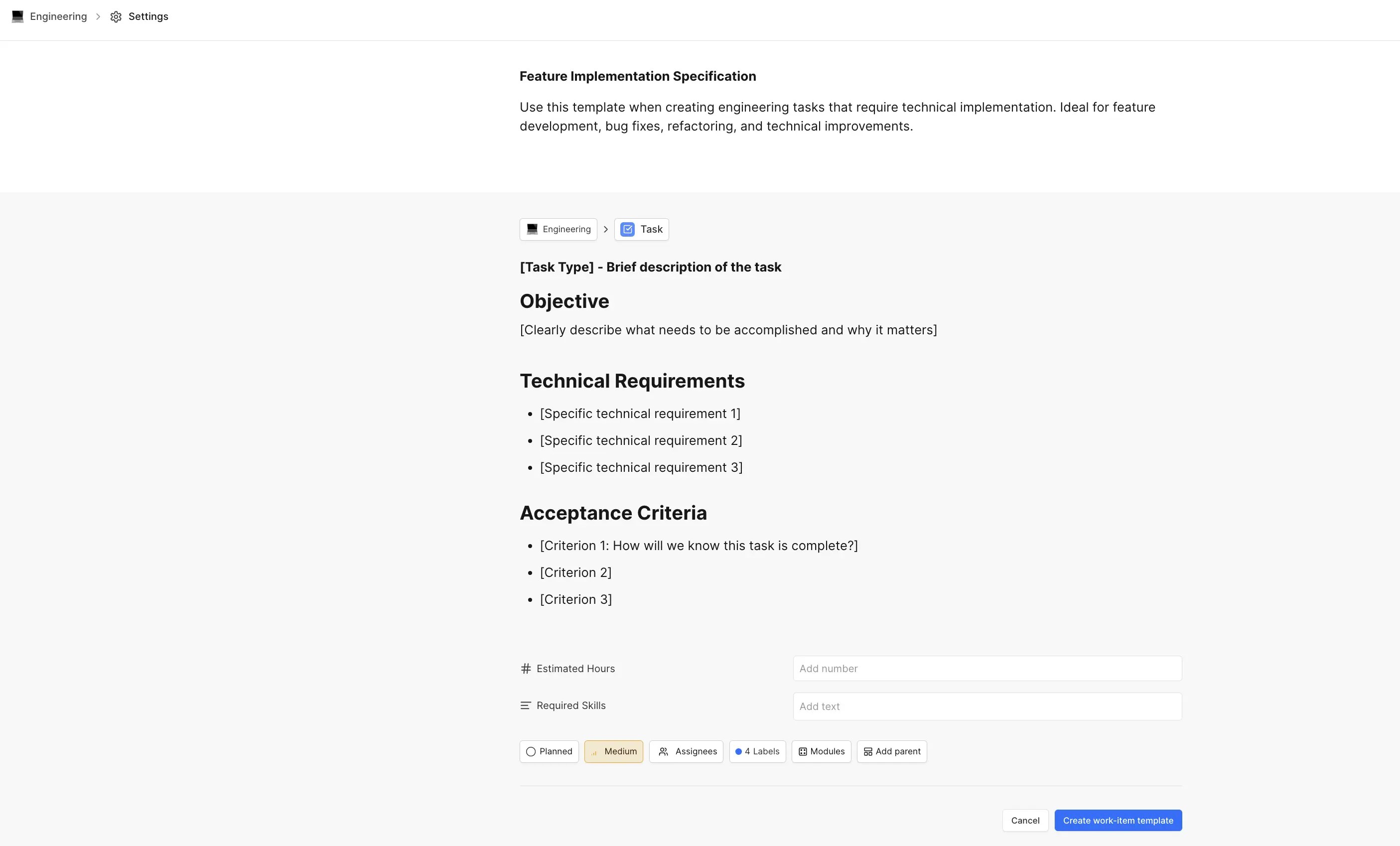The image size is (1400, 846).
Task: Open the Modules selector
Action: coord(821,751)
